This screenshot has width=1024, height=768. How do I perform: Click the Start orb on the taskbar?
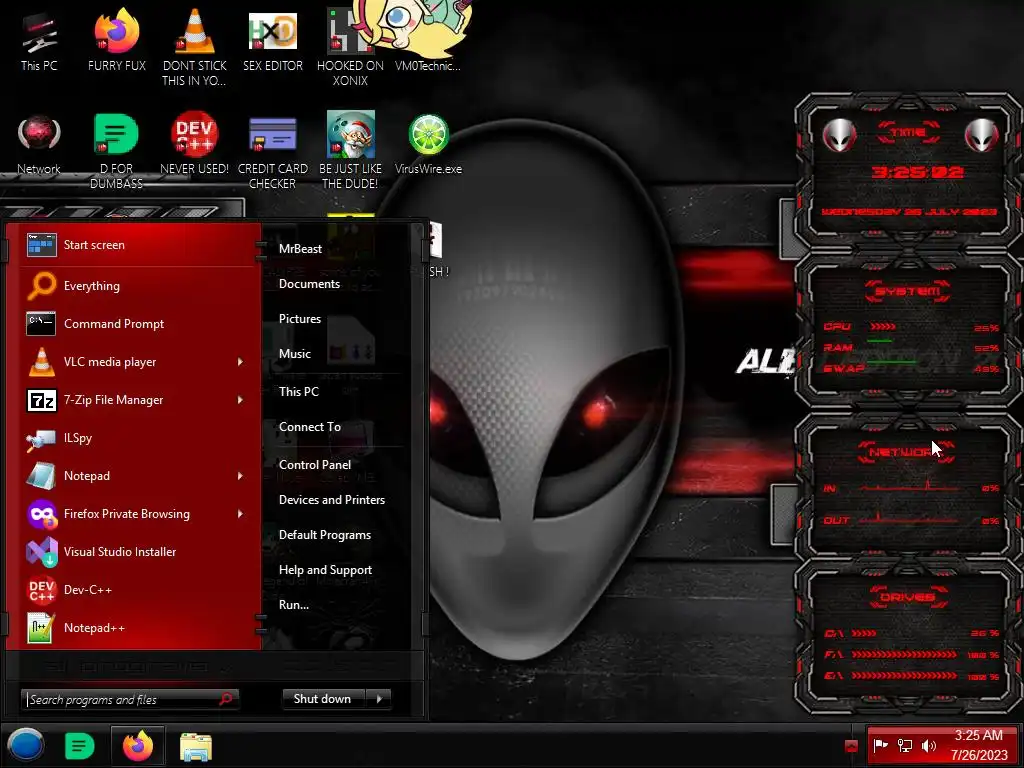25,745
